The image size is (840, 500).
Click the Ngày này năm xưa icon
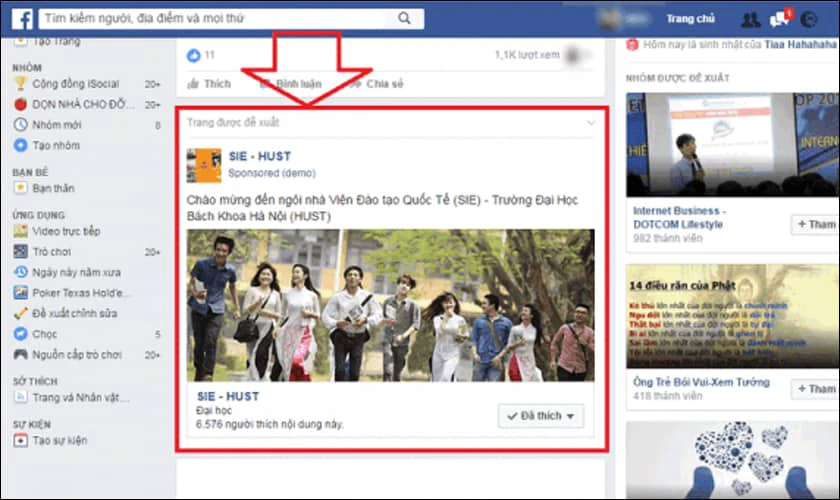20,272
